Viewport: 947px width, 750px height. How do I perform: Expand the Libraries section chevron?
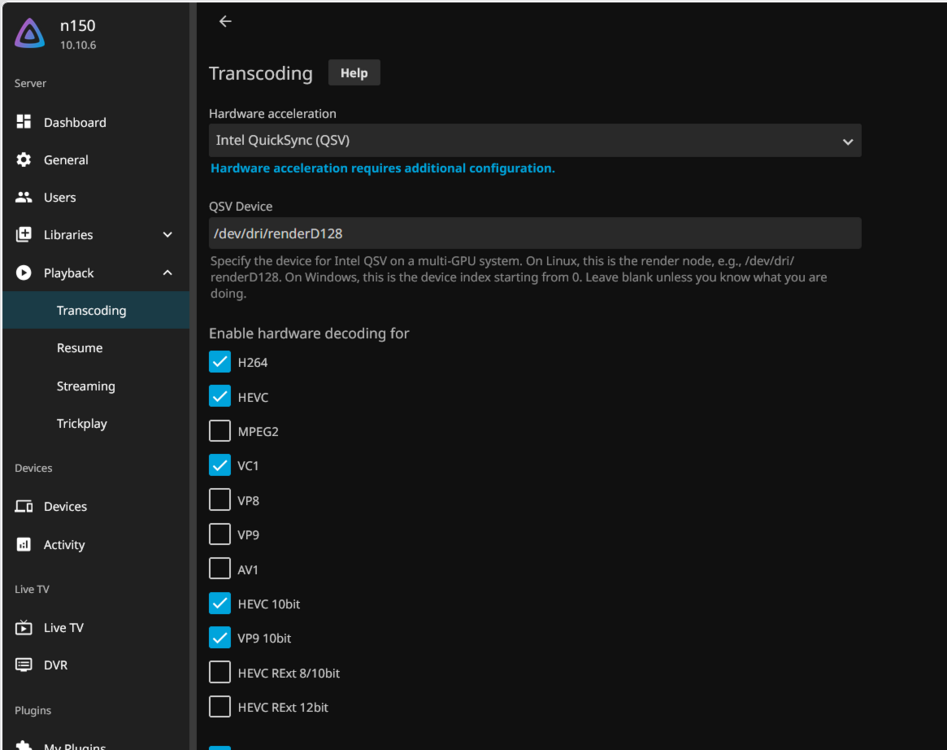pyautogui.click(x=167, y=234)
